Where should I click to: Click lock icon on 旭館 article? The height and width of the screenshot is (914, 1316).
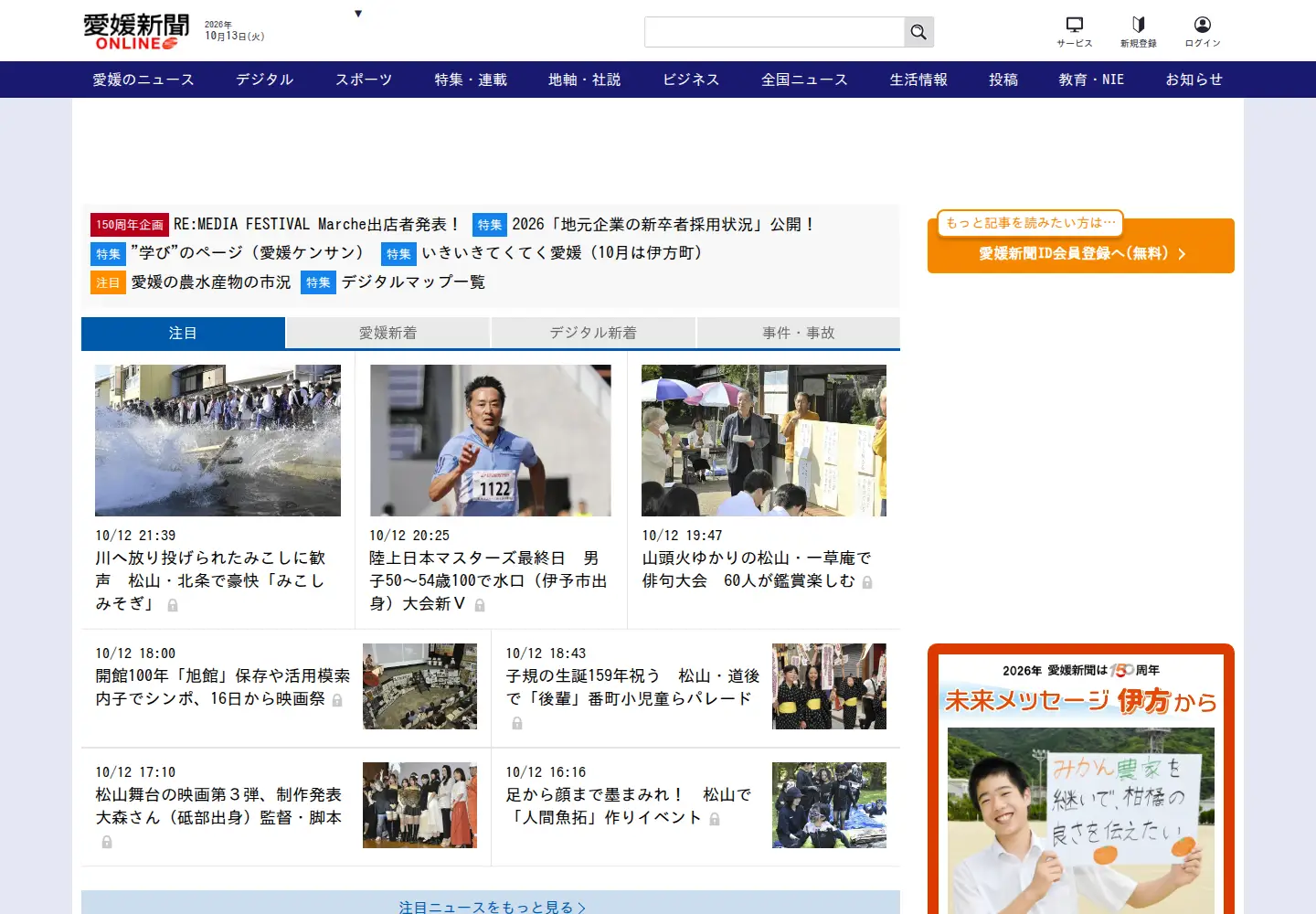[x=337, y=700]
